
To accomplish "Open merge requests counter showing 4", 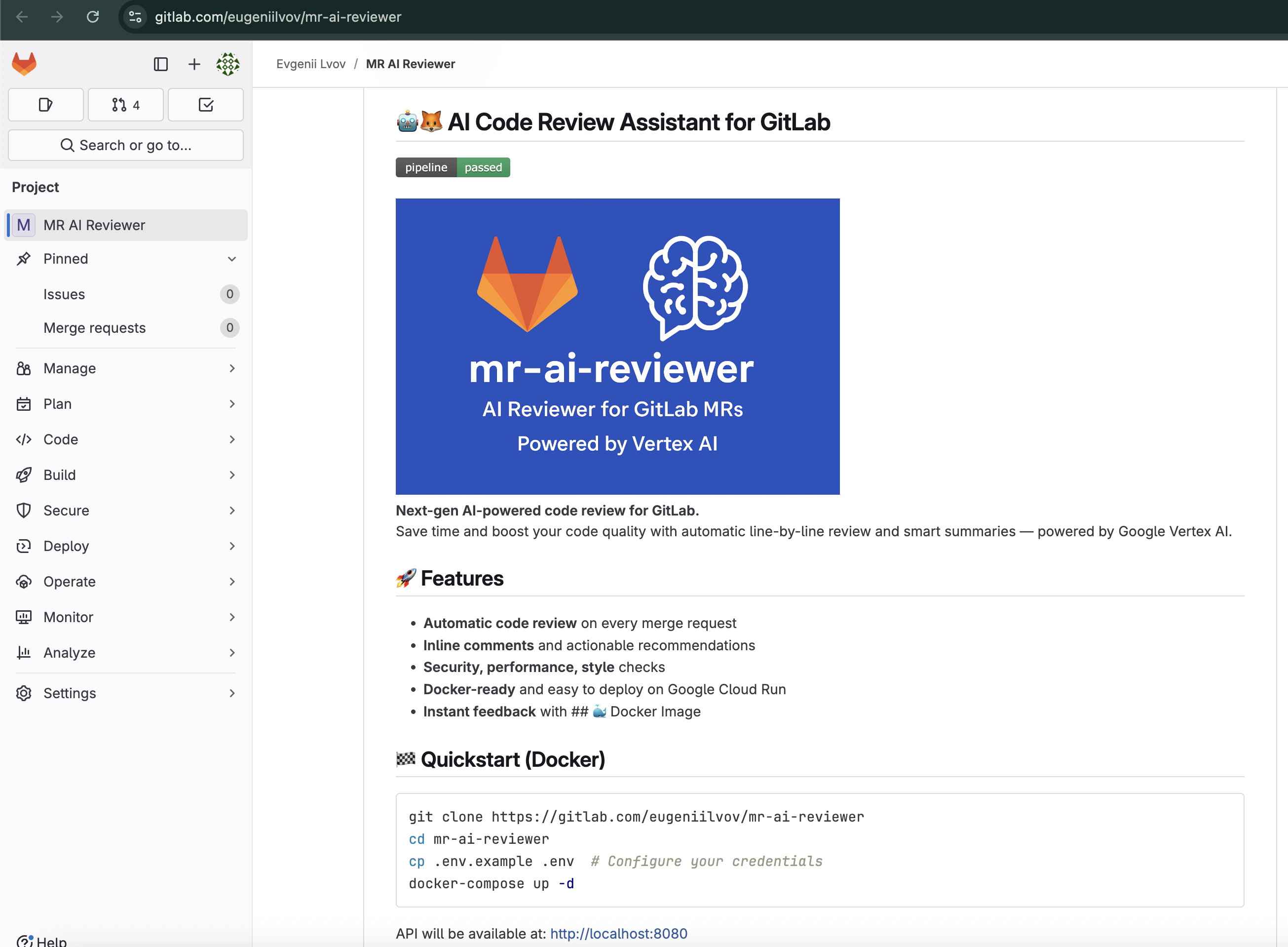I will [125, 105].
